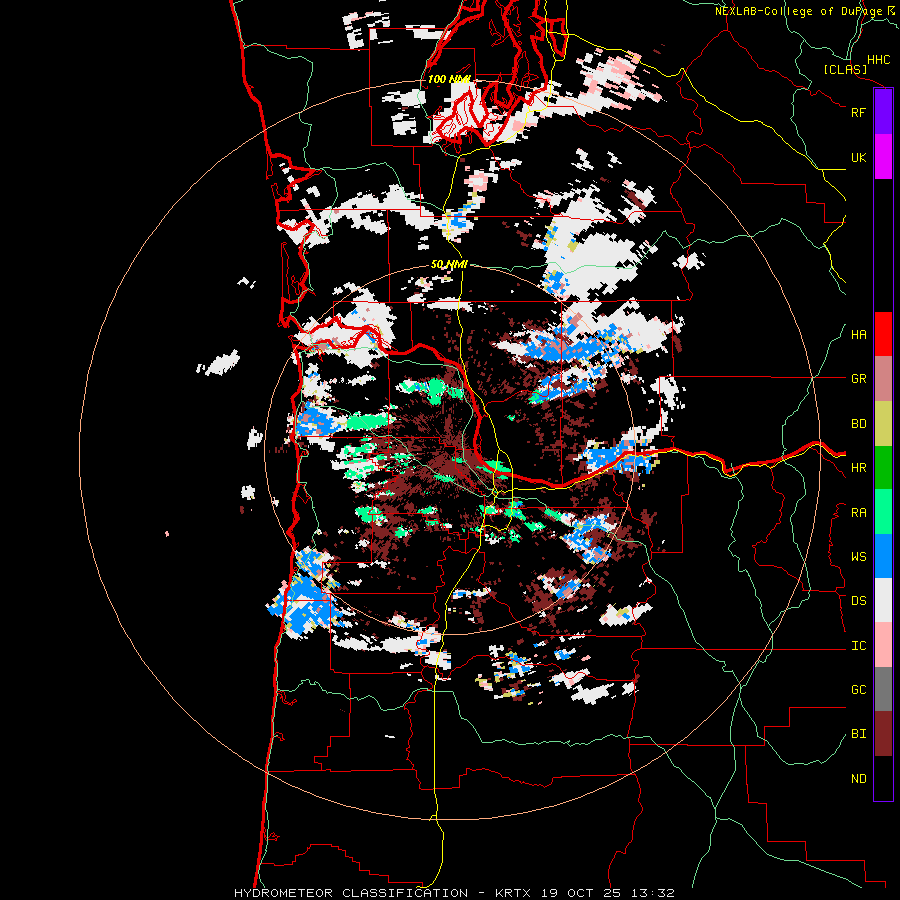Click the RA legend label
Image resolution: width=900 pixels, height=900 pixels.
pos(858,513)
